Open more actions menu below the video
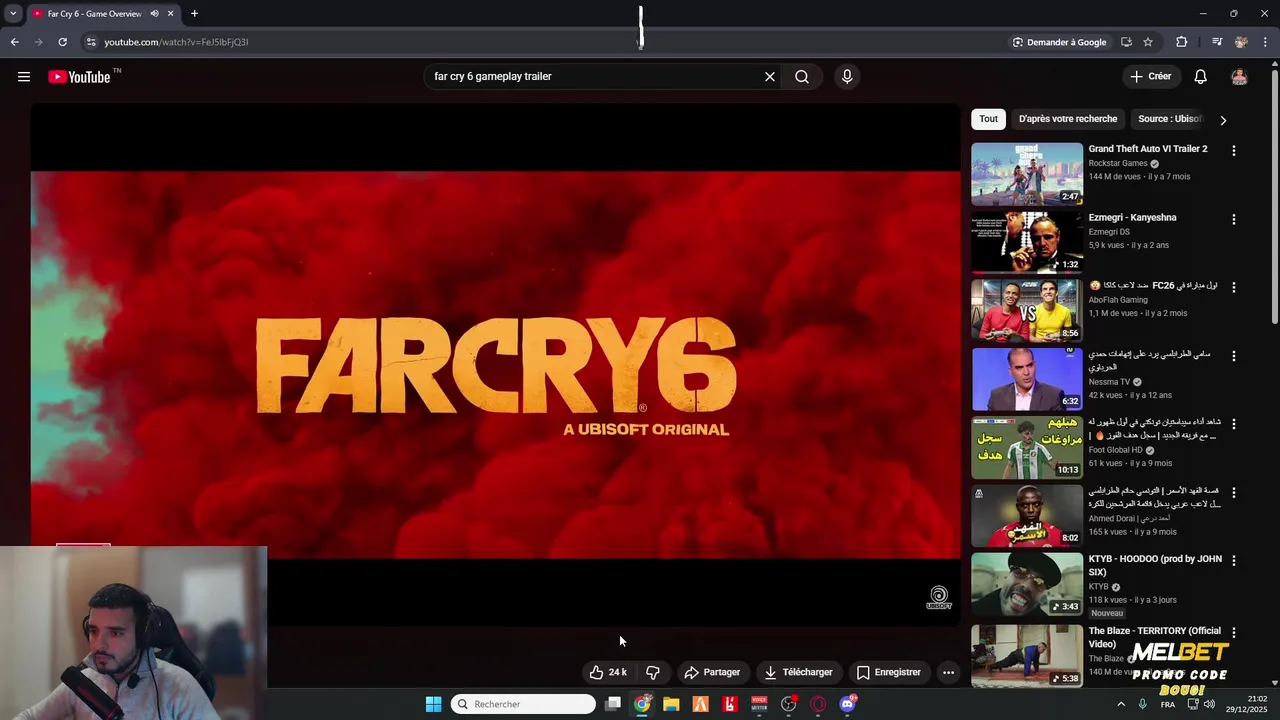 (948, 672)
